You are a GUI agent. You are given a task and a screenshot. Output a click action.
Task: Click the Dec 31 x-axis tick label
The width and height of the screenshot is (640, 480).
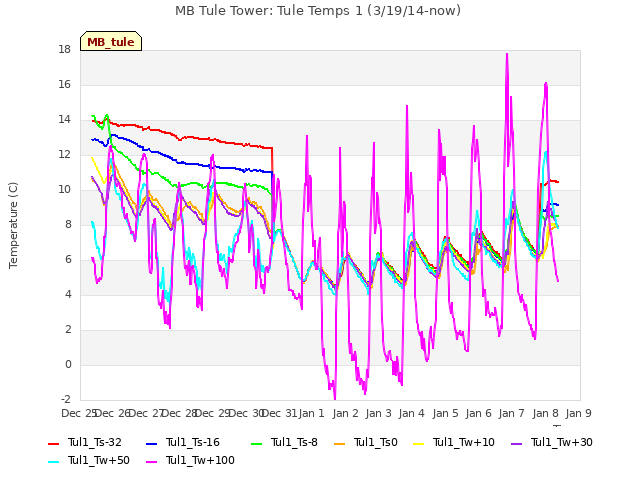click(279, 413)
